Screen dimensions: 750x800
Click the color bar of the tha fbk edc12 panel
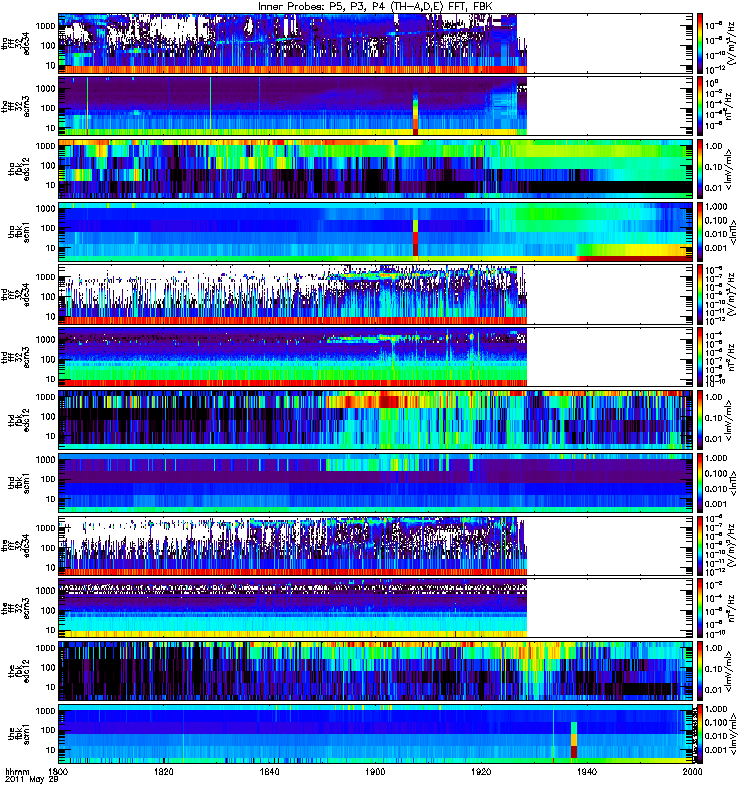tap(701, 169)
